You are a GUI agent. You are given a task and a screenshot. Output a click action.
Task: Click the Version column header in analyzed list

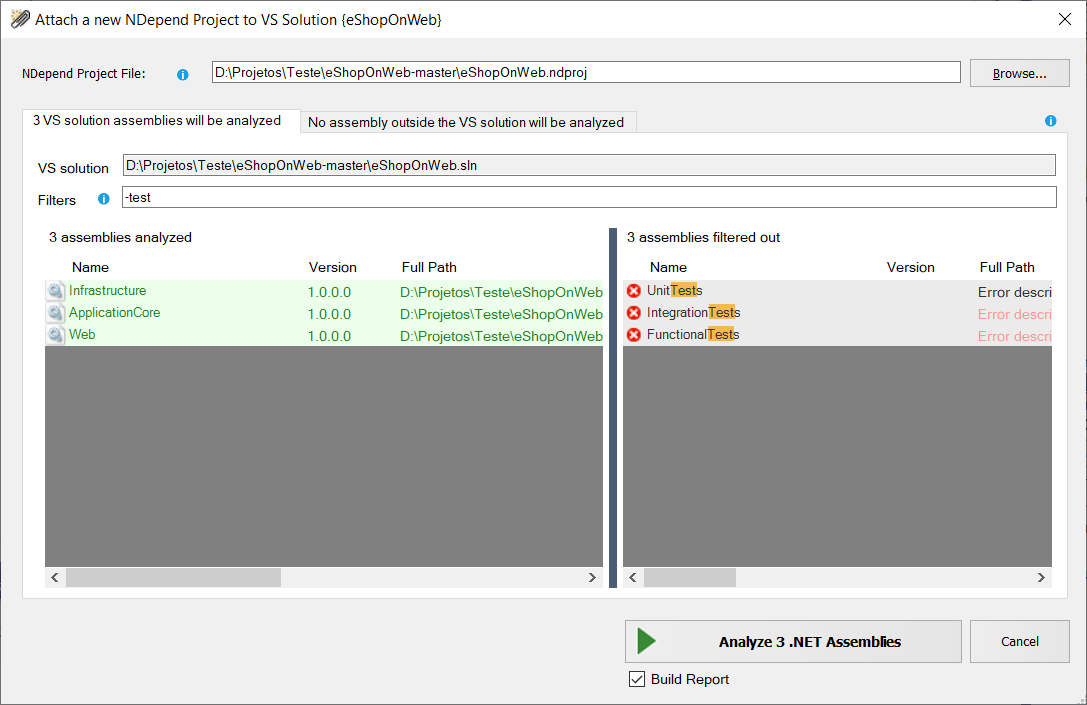333,268
